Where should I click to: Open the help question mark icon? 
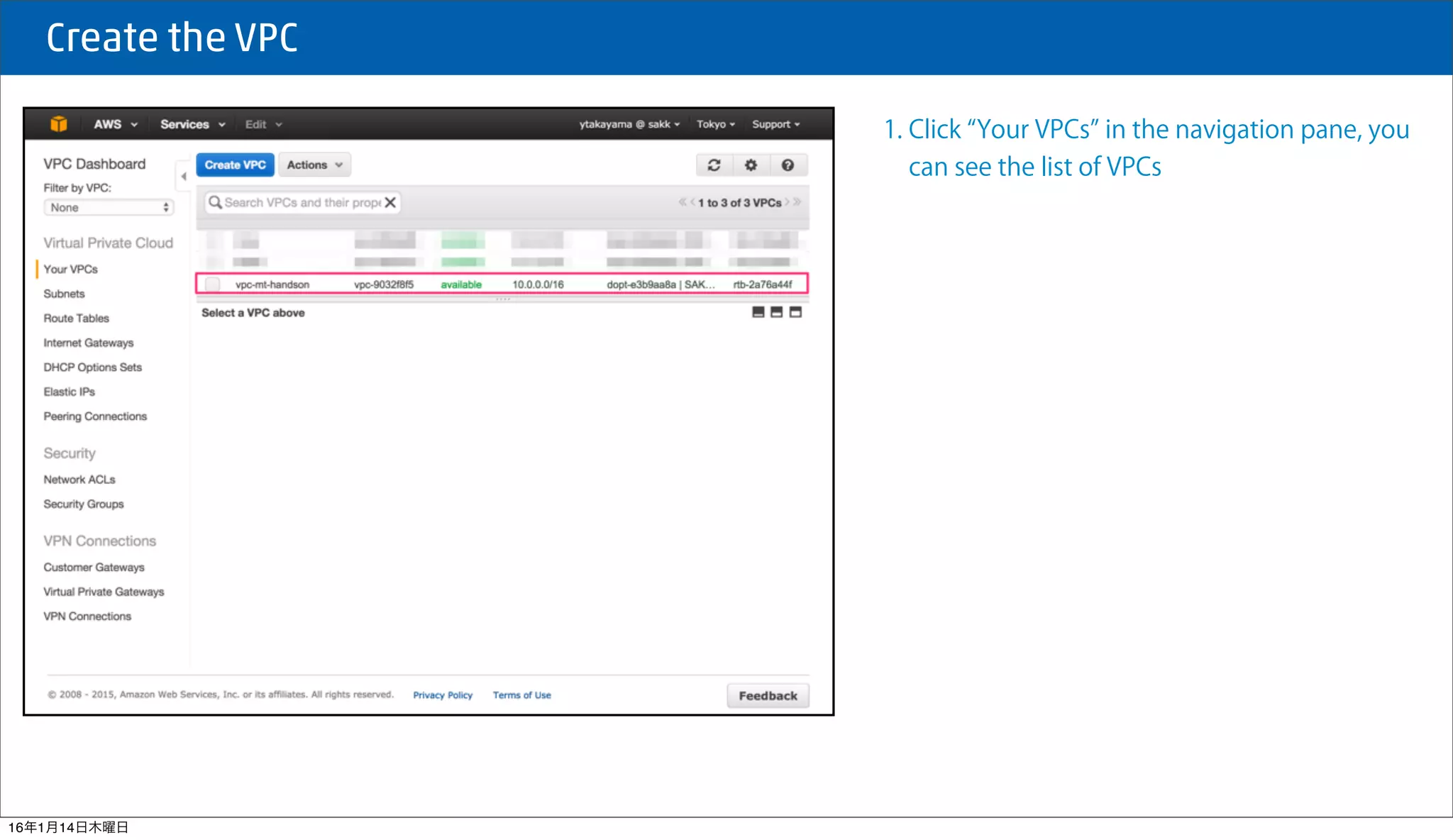788,165
